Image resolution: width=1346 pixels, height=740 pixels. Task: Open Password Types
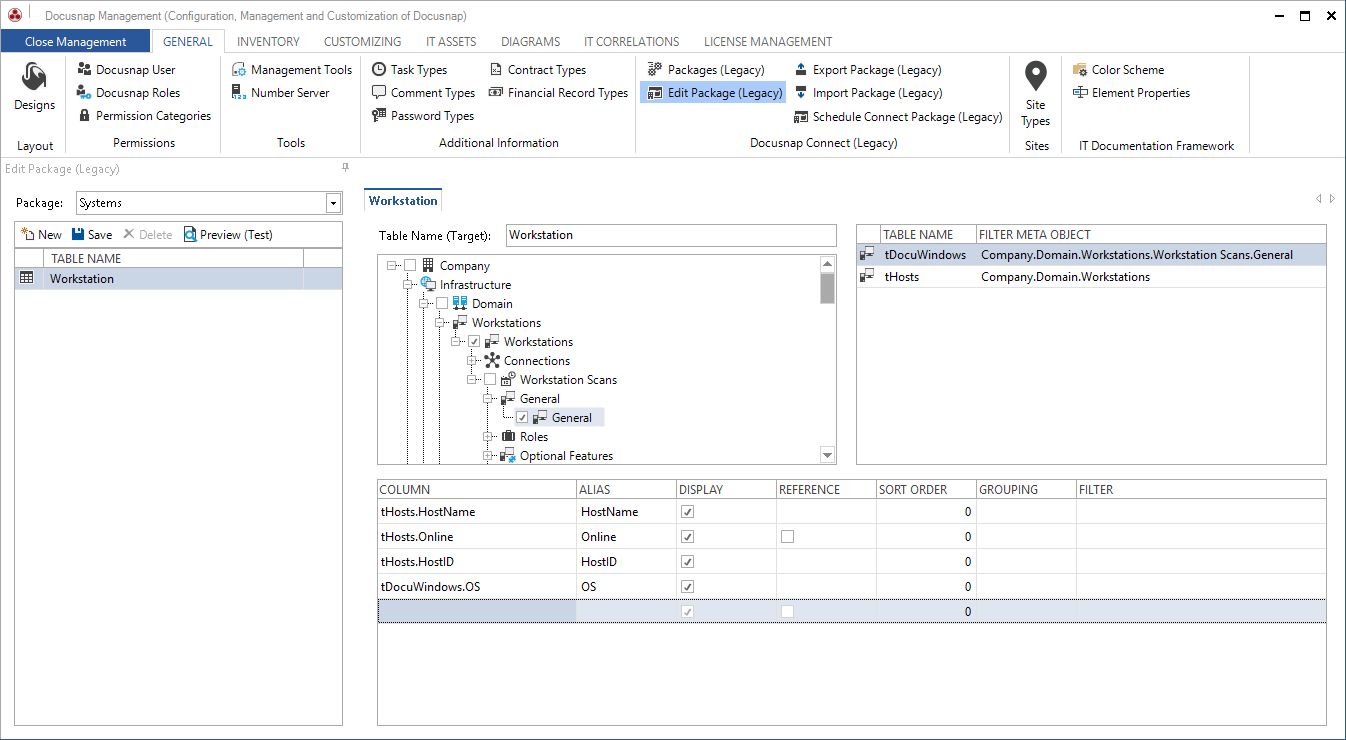[422, 116]
